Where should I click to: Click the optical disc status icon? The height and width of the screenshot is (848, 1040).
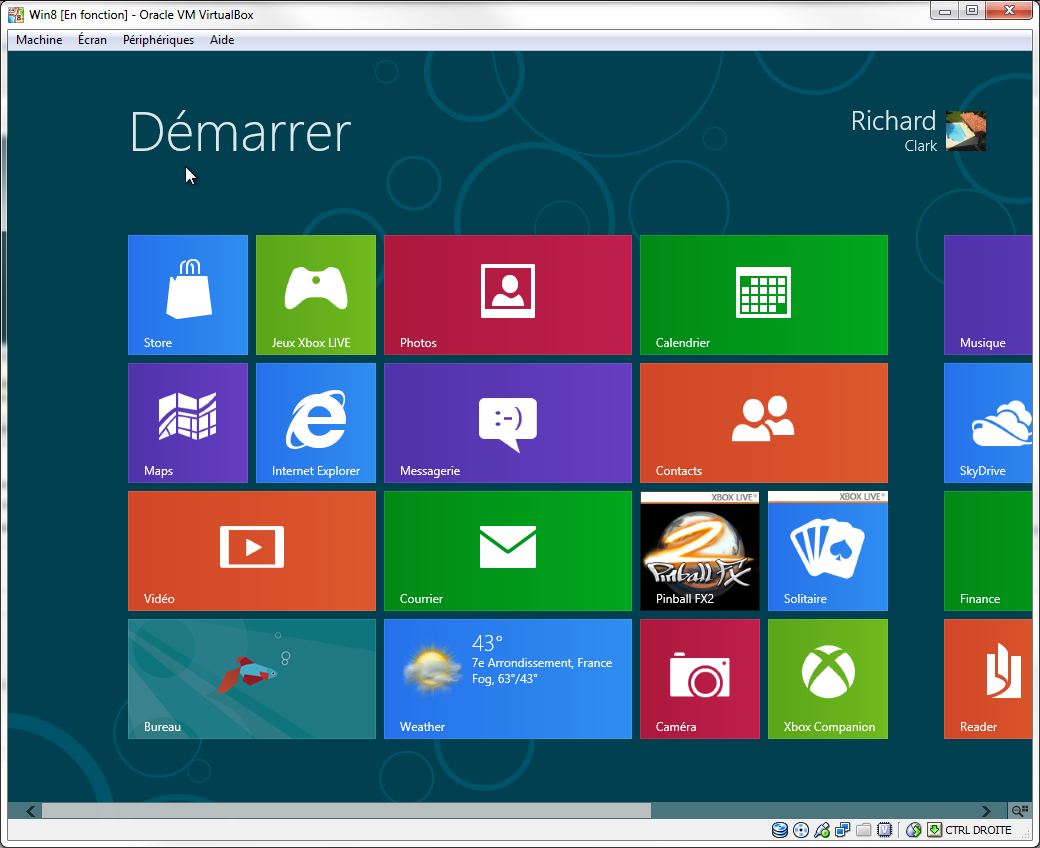tap(801, 830)
